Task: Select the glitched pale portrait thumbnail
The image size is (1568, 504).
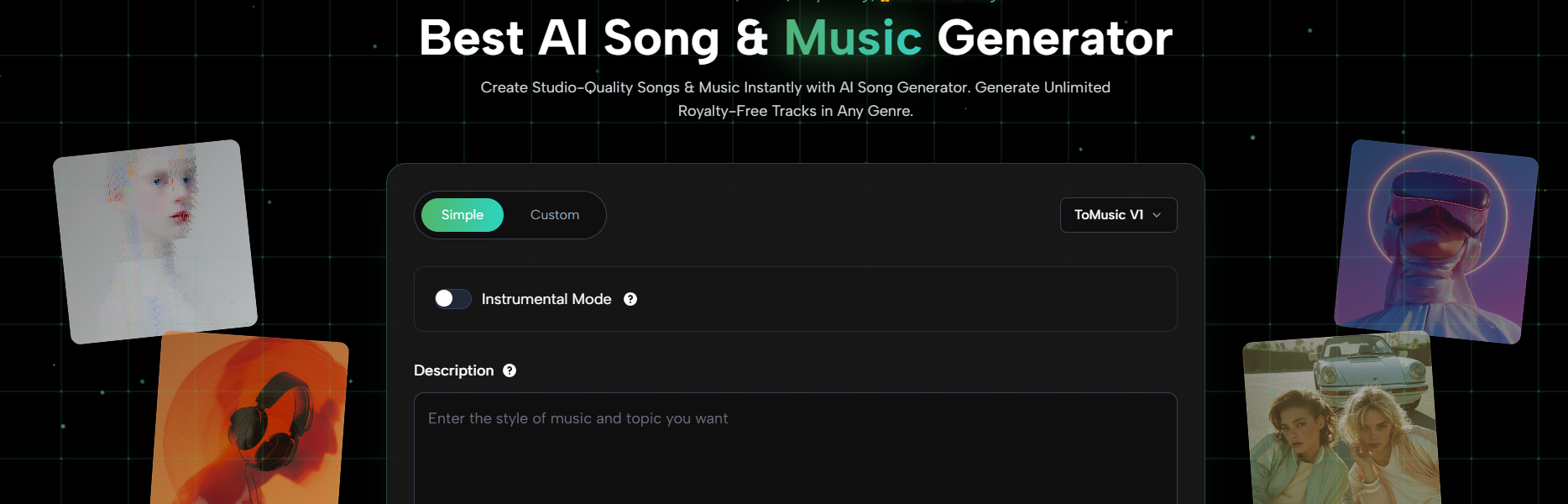Action: pos(155,242)
